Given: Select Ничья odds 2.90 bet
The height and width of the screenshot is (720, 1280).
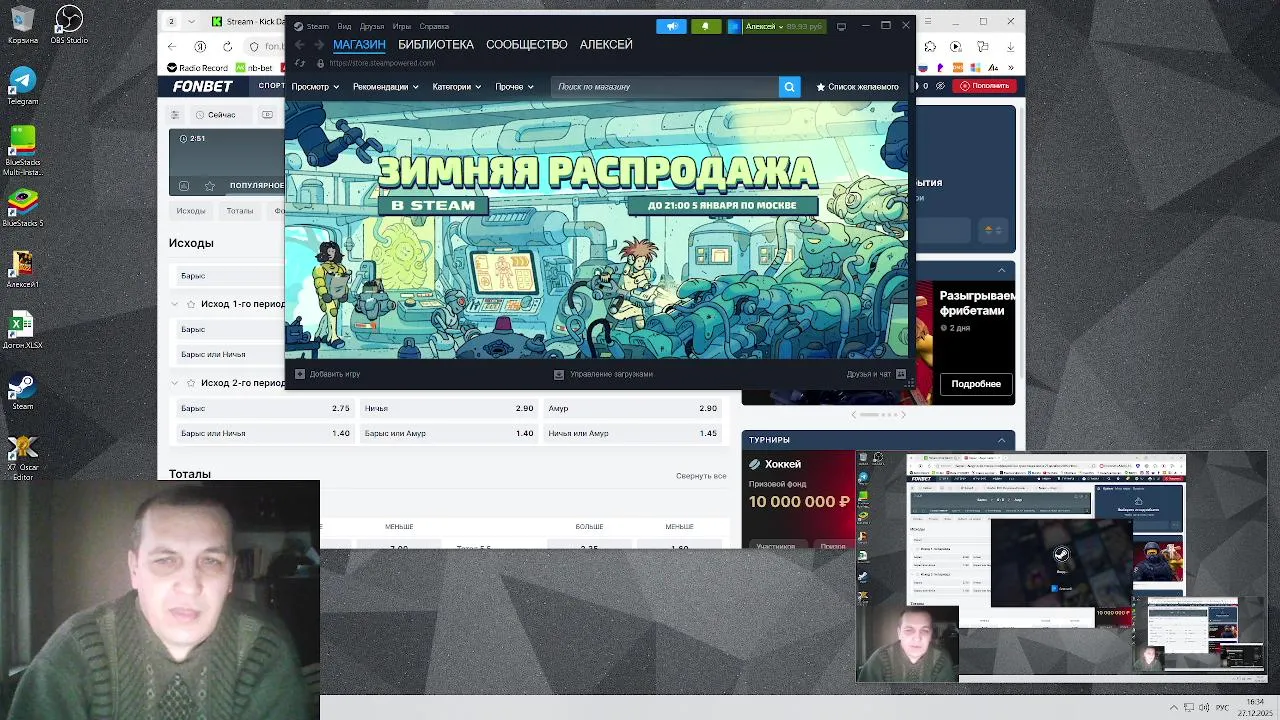Looking at the screenshot, I should tap(449, 408).
